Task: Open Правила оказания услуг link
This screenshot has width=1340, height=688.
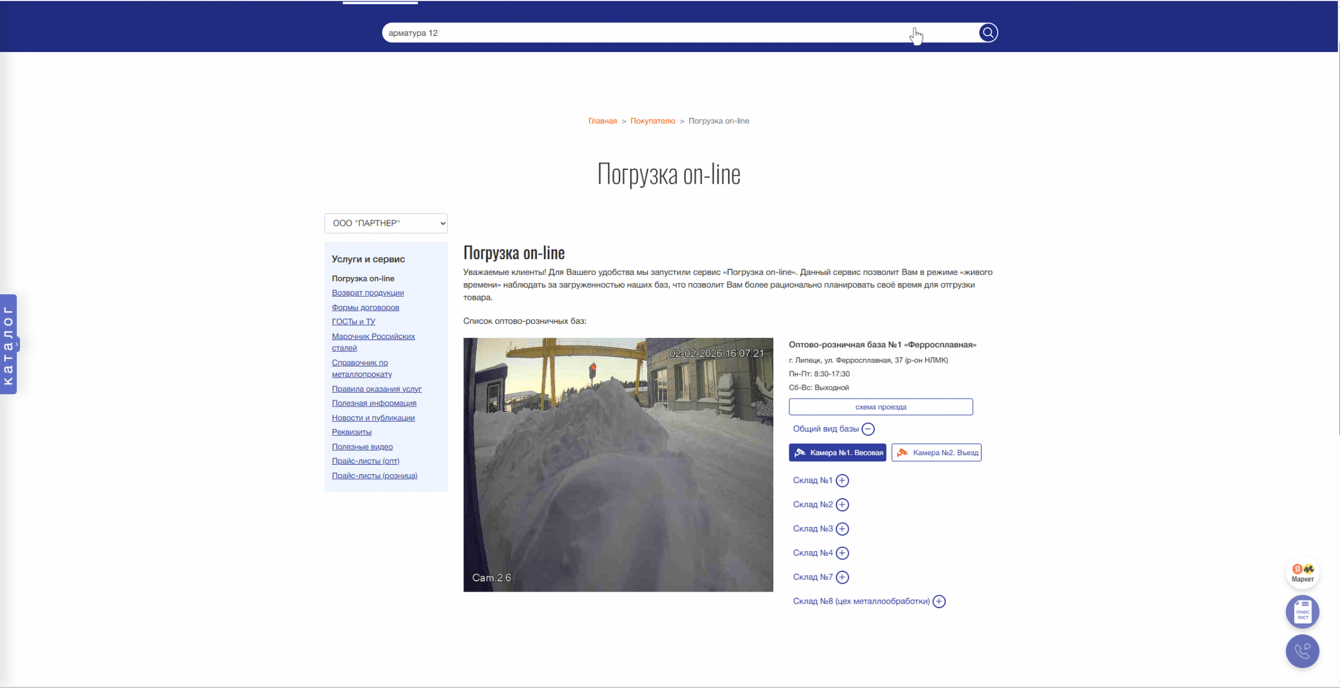Action: (x=377, y=389)
